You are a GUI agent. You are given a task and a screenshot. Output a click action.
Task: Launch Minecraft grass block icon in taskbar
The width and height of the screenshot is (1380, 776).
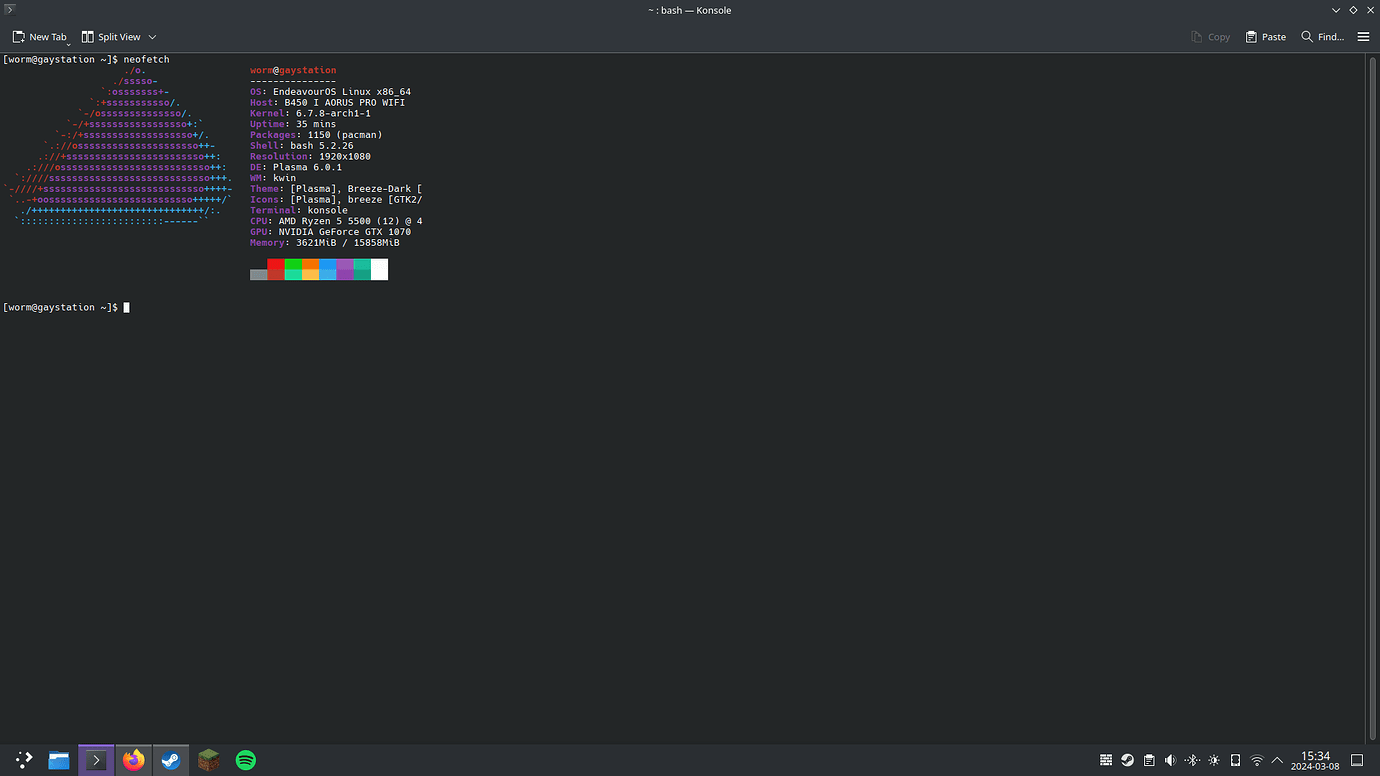click(208, 760)
